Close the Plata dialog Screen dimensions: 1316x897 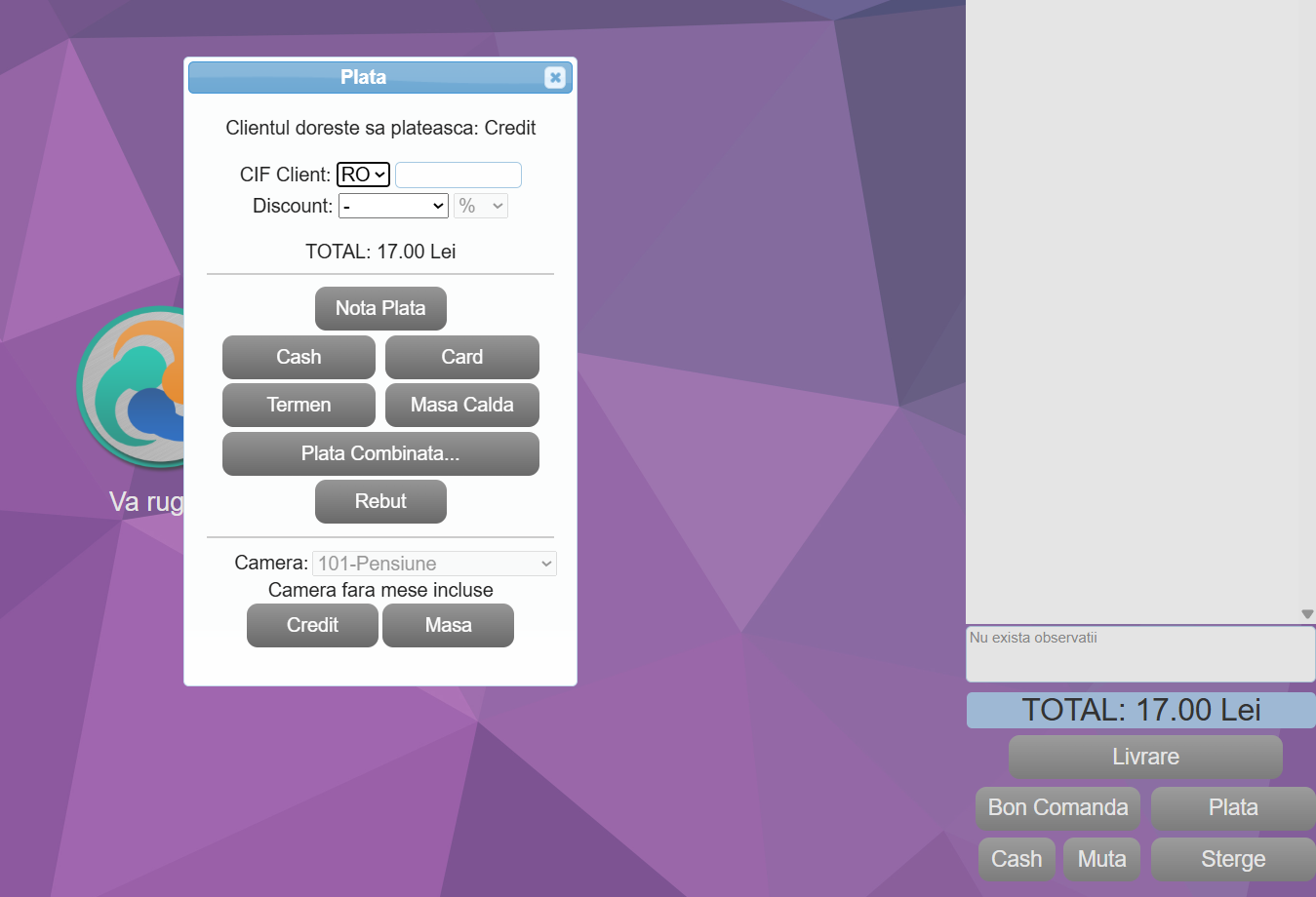(554, 78)
